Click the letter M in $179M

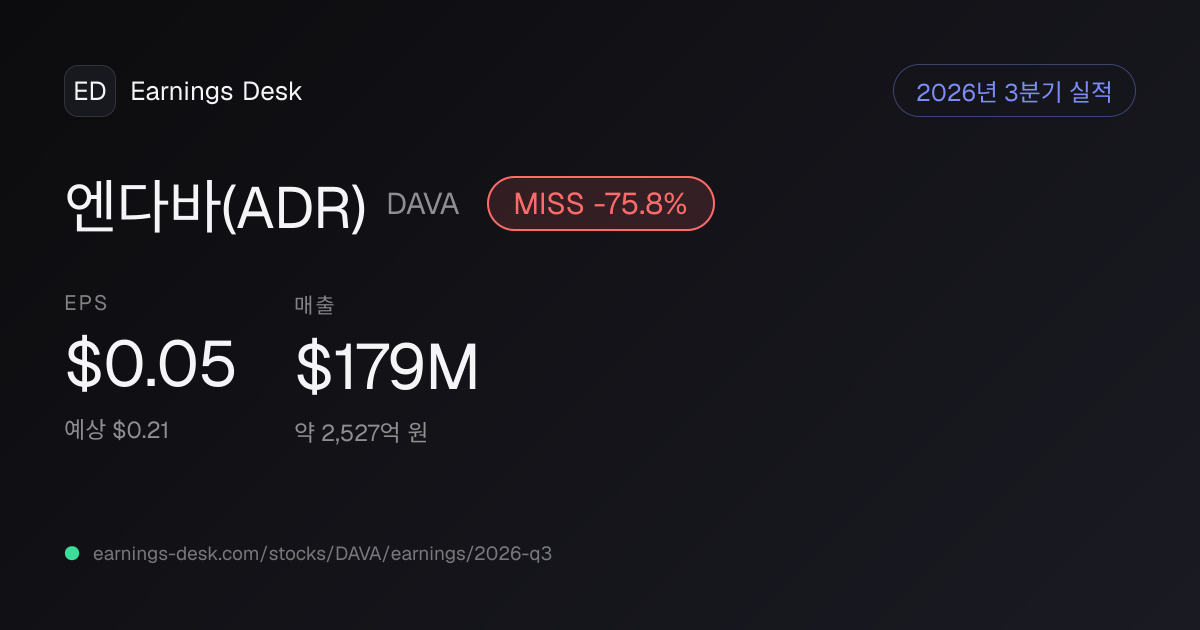pos(453,367)
